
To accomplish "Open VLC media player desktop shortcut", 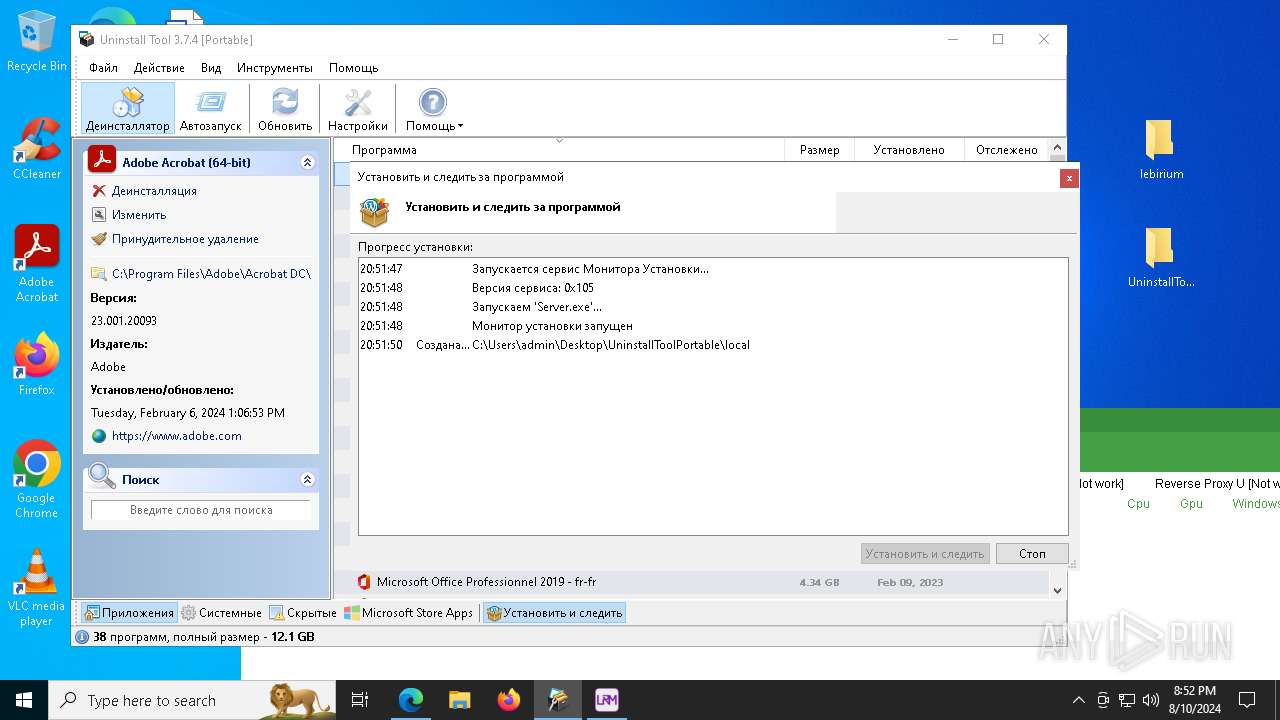I will [36, 588].
